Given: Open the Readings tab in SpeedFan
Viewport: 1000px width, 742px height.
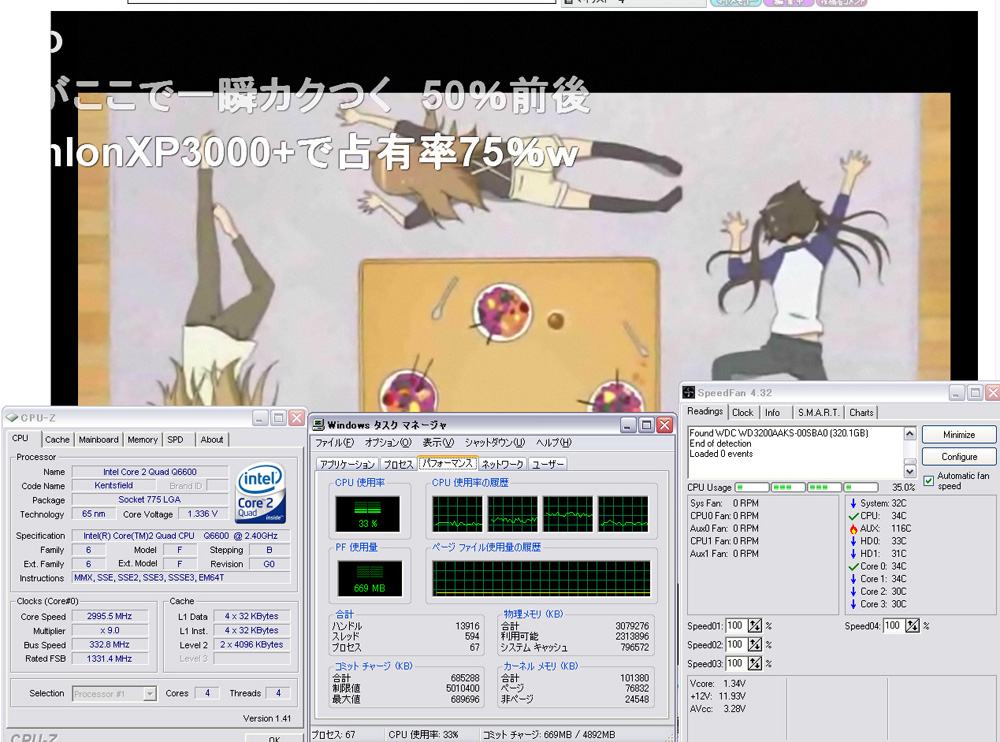Looking at the screenshot, I should [x=705, y=412].
